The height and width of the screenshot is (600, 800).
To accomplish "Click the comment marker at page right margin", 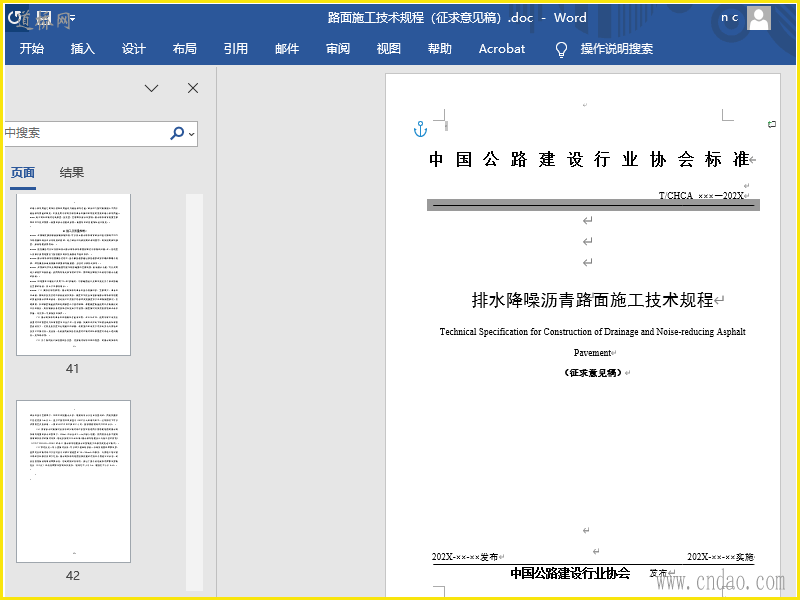I will [x=772, y=124].
